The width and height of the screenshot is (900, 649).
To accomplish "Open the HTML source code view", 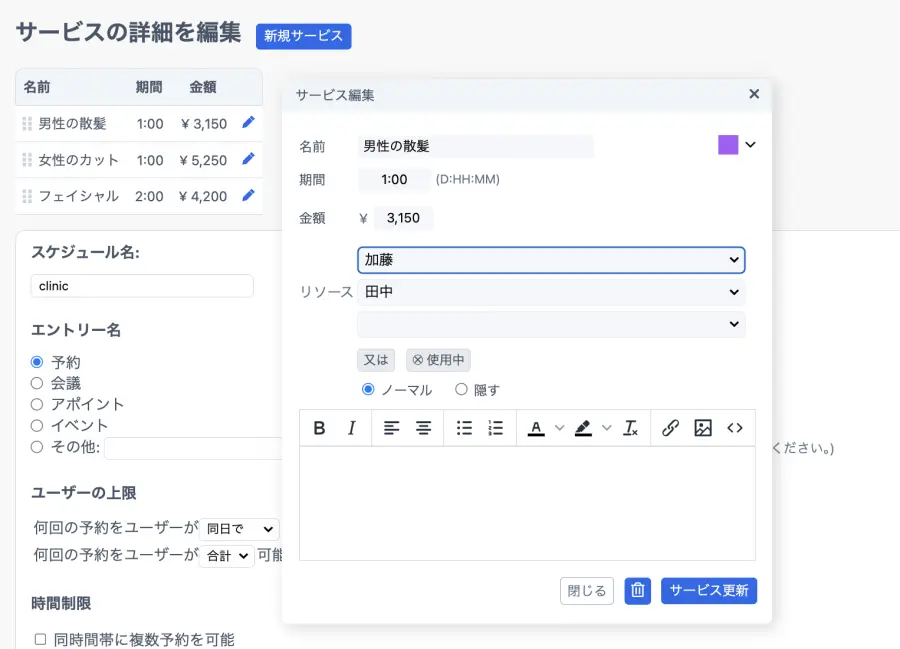I will [x=735, y=428].
